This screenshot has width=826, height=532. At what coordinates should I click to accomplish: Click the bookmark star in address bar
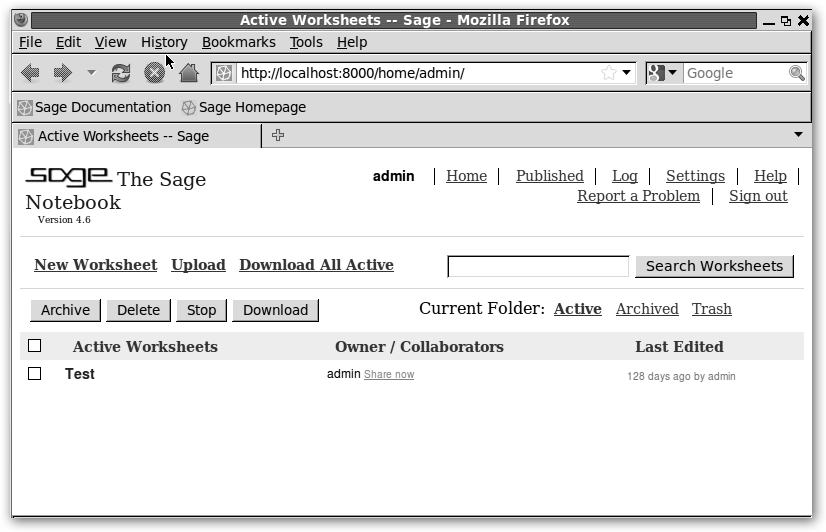(x=608, y=73)
